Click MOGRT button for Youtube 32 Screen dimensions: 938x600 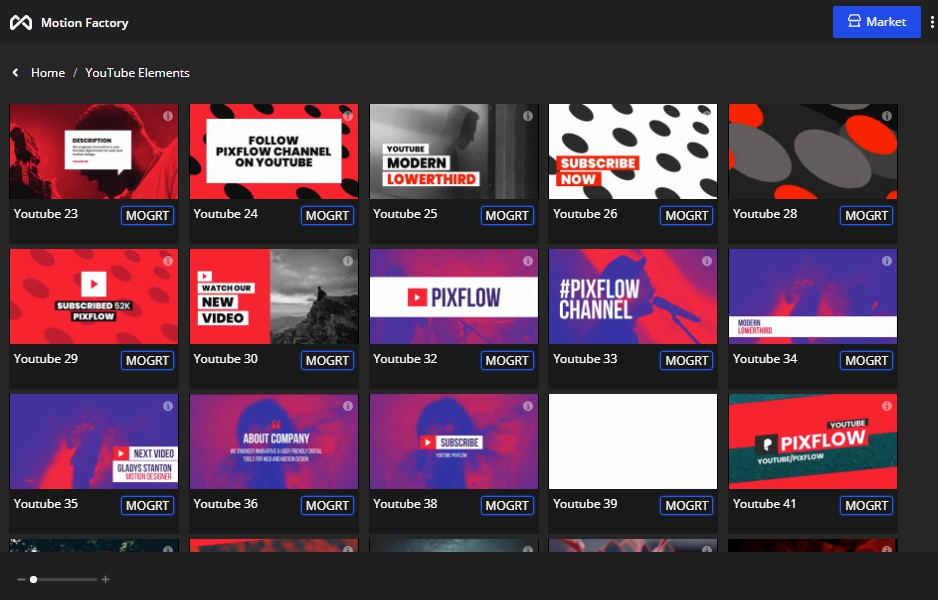point(507,361)
